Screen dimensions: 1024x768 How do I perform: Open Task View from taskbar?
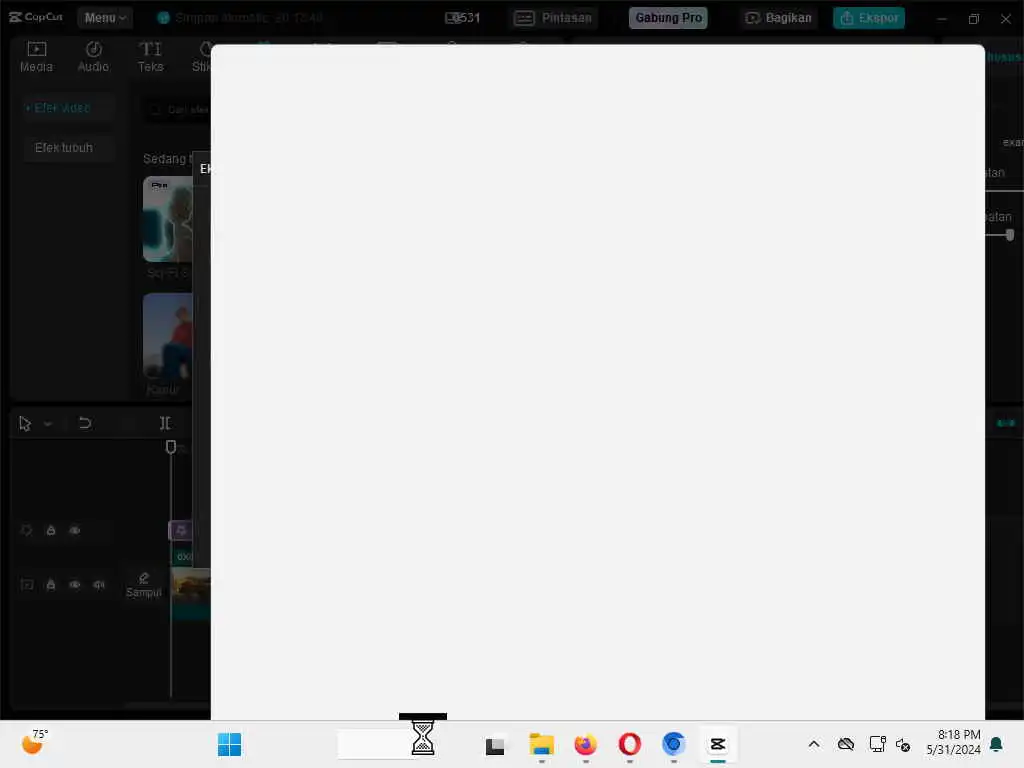(x=495, y=745)
